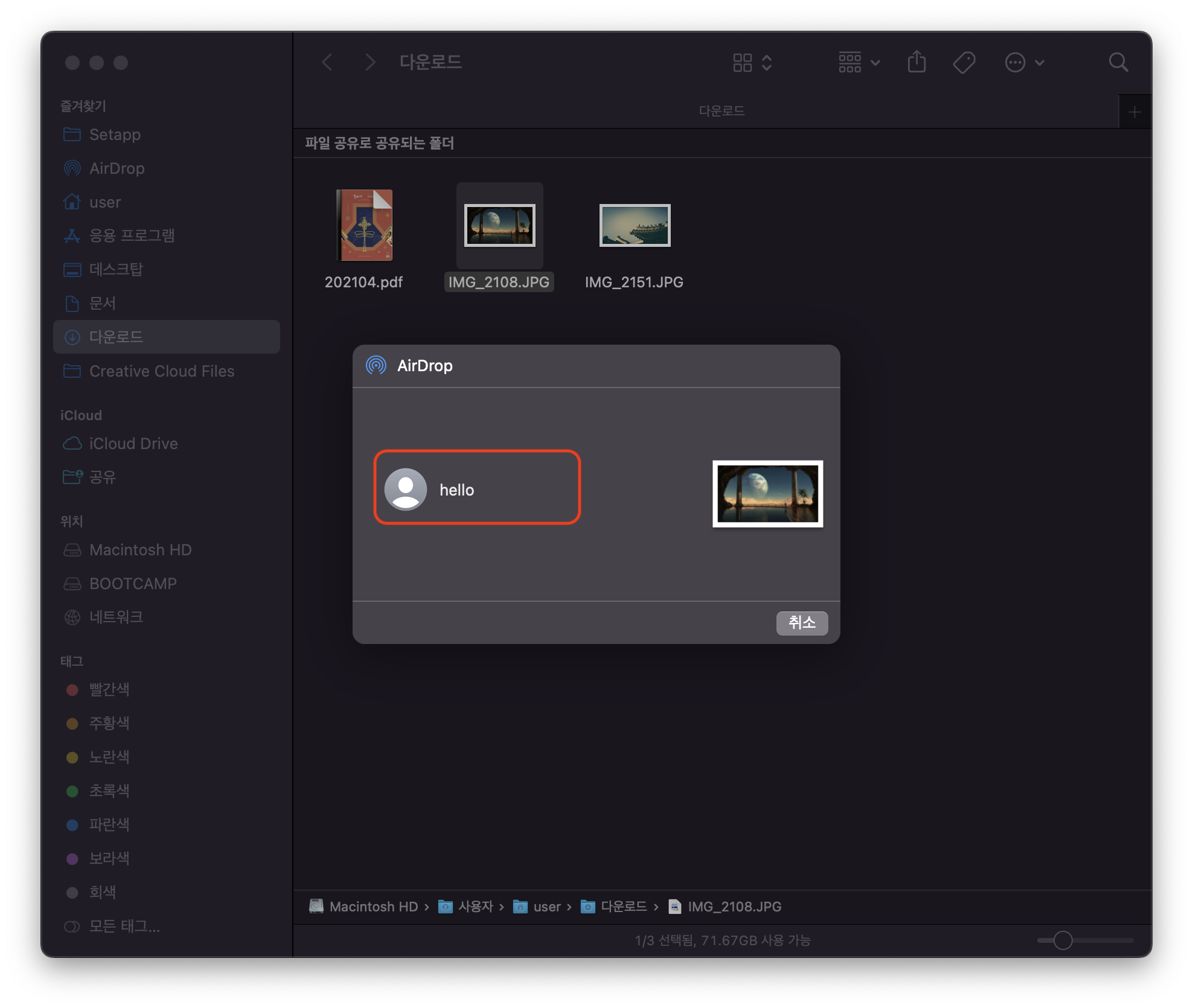Click the Tags toolbar icon
Image resolution: width=1193 pixels, height=1008 pixels.
[x=964, y=62]
